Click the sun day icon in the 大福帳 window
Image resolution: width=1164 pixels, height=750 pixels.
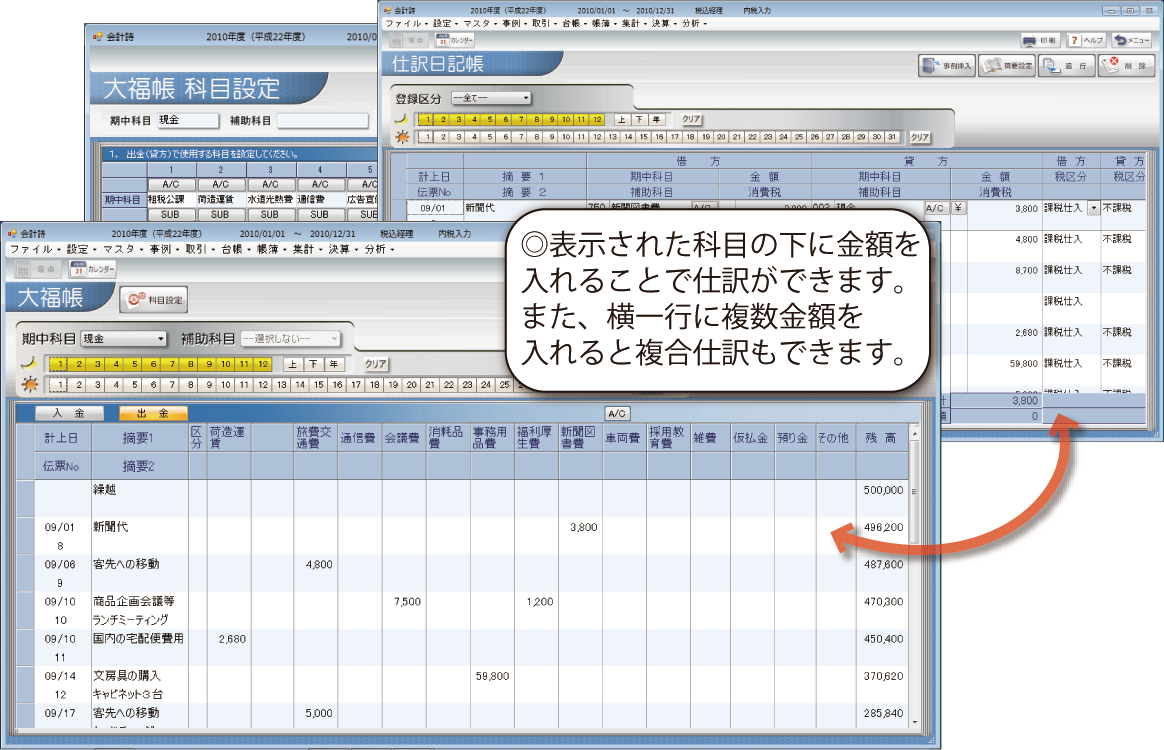[30, 384]
